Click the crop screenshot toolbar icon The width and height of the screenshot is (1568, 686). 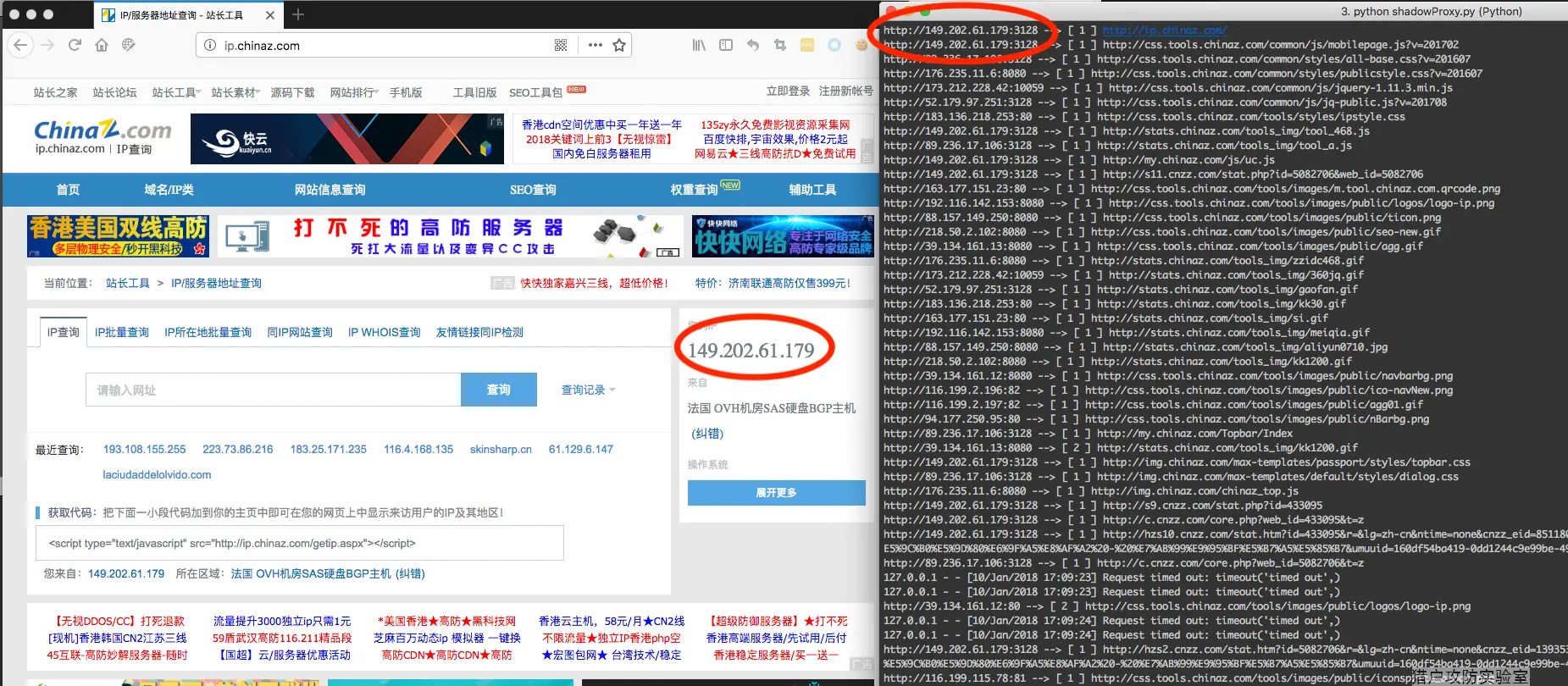(x=780, y=46)
